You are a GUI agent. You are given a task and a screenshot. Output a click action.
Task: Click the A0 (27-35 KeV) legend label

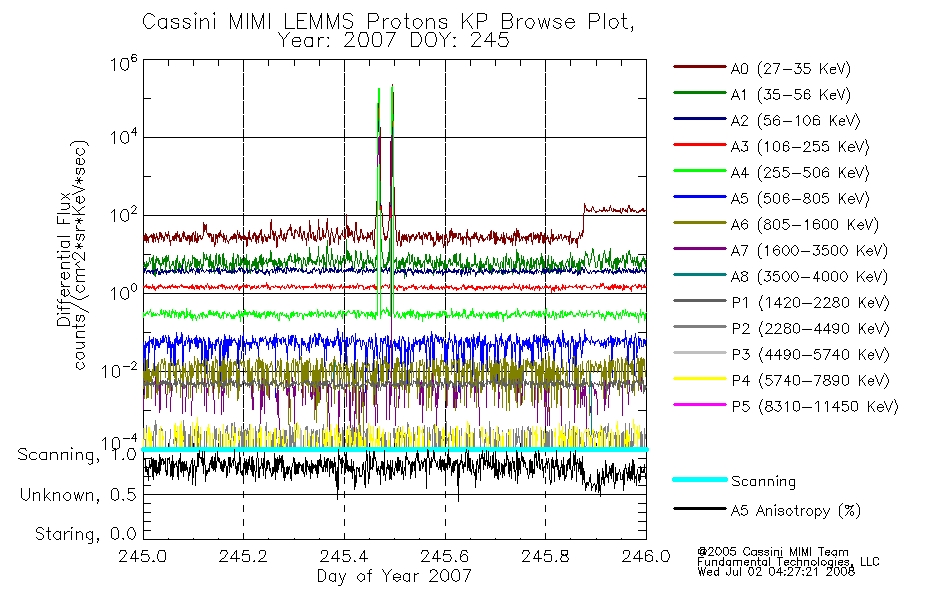click(x=790, y=69)
